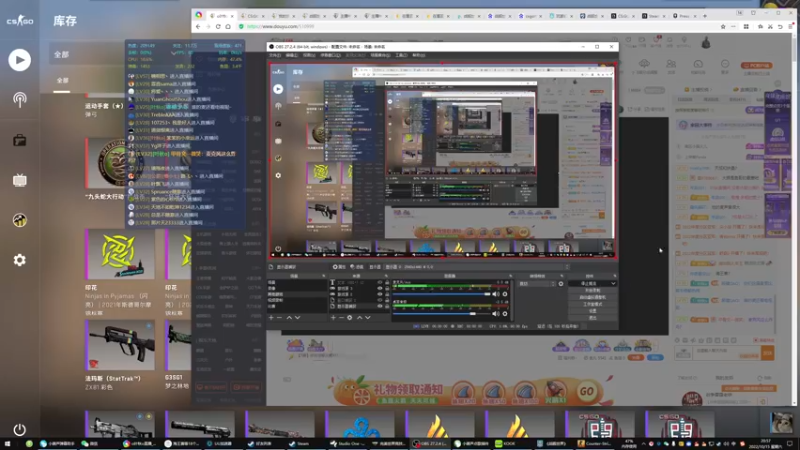Bookmark page with star icon in browser
The height and width of the screenshot is (450, 800).
point(723,27)
